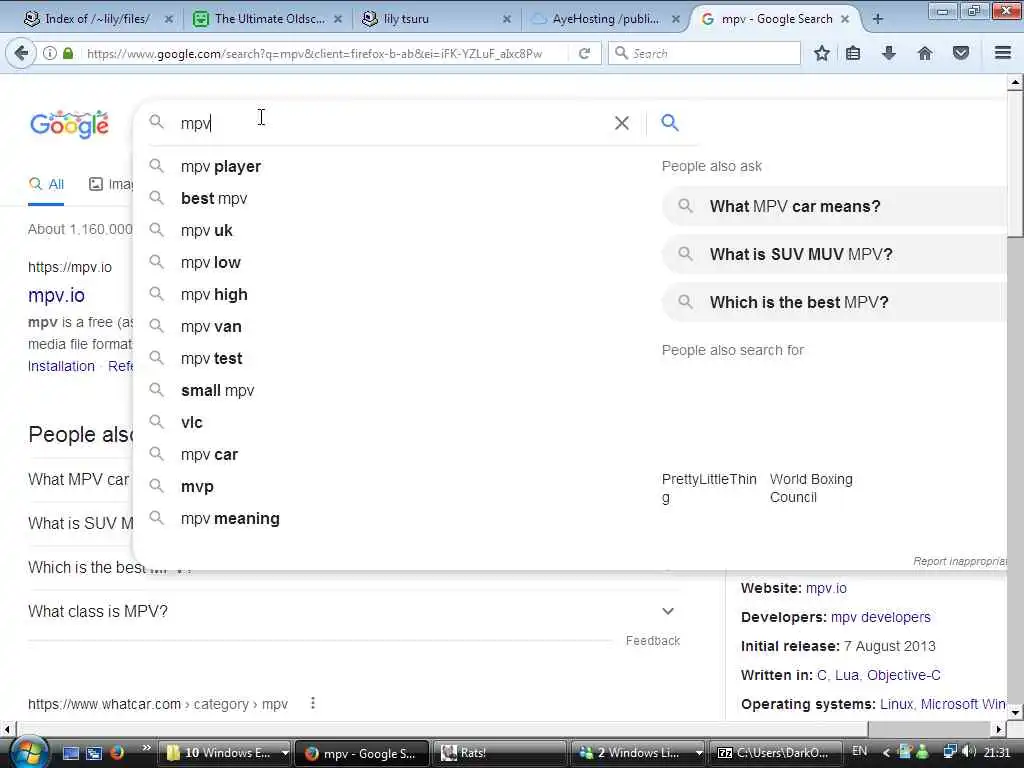The image size is (1024, 768).
Task: Switch to 'AyeHosting /publi...' tab
Action: point(605,19)
